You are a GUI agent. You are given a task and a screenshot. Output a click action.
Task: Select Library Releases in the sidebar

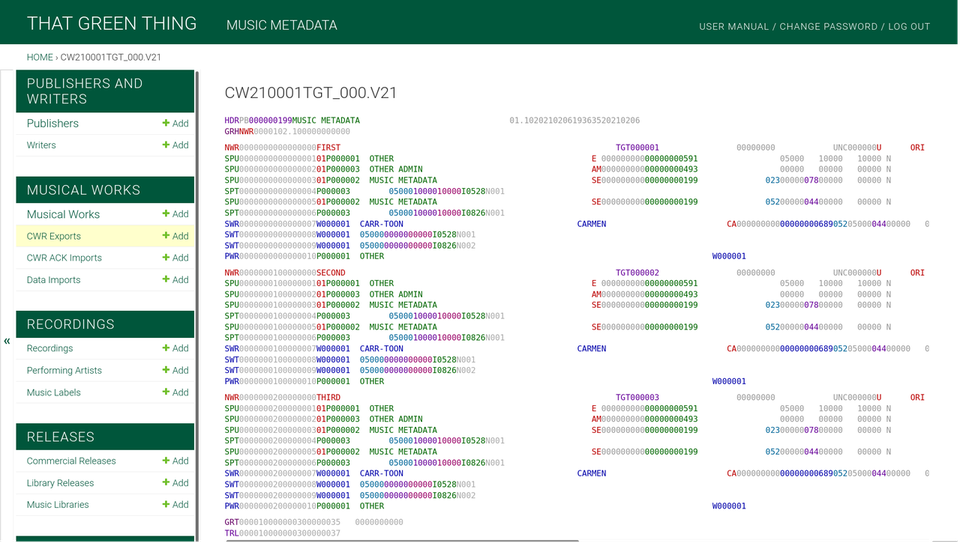pos(60,483)
